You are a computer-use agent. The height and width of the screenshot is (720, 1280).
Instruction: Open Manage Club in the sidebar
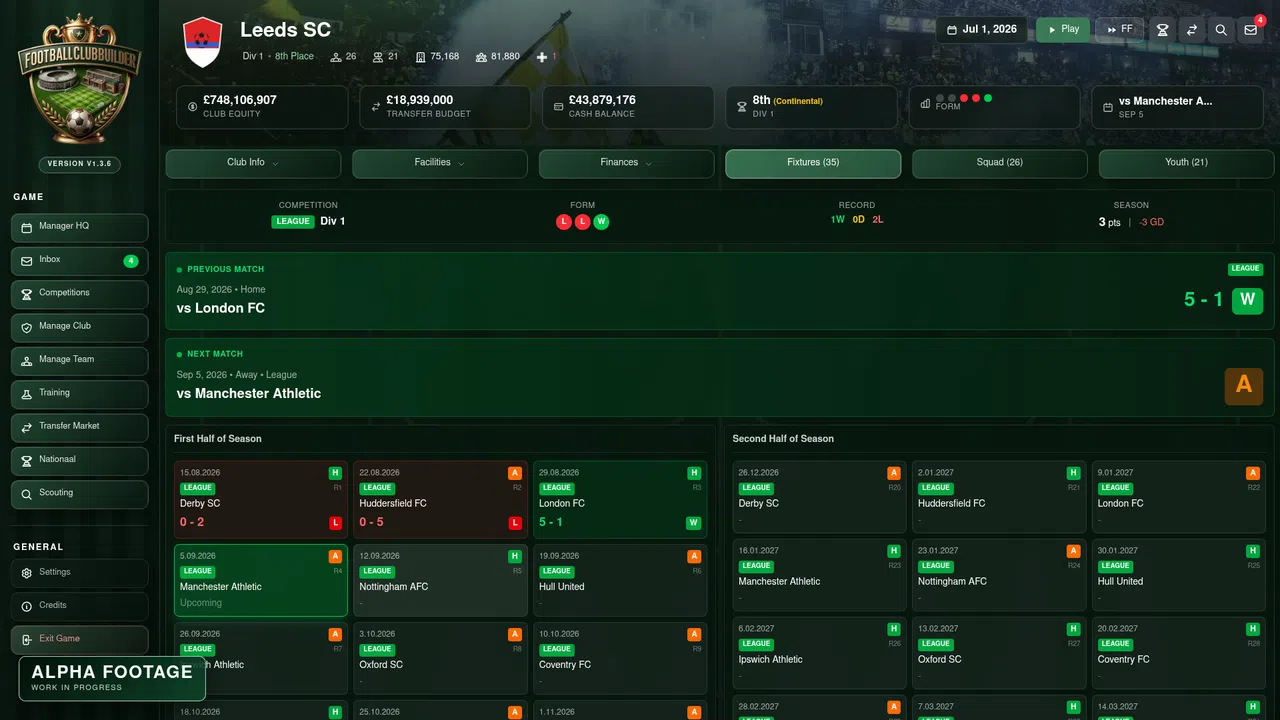[80, 327]
